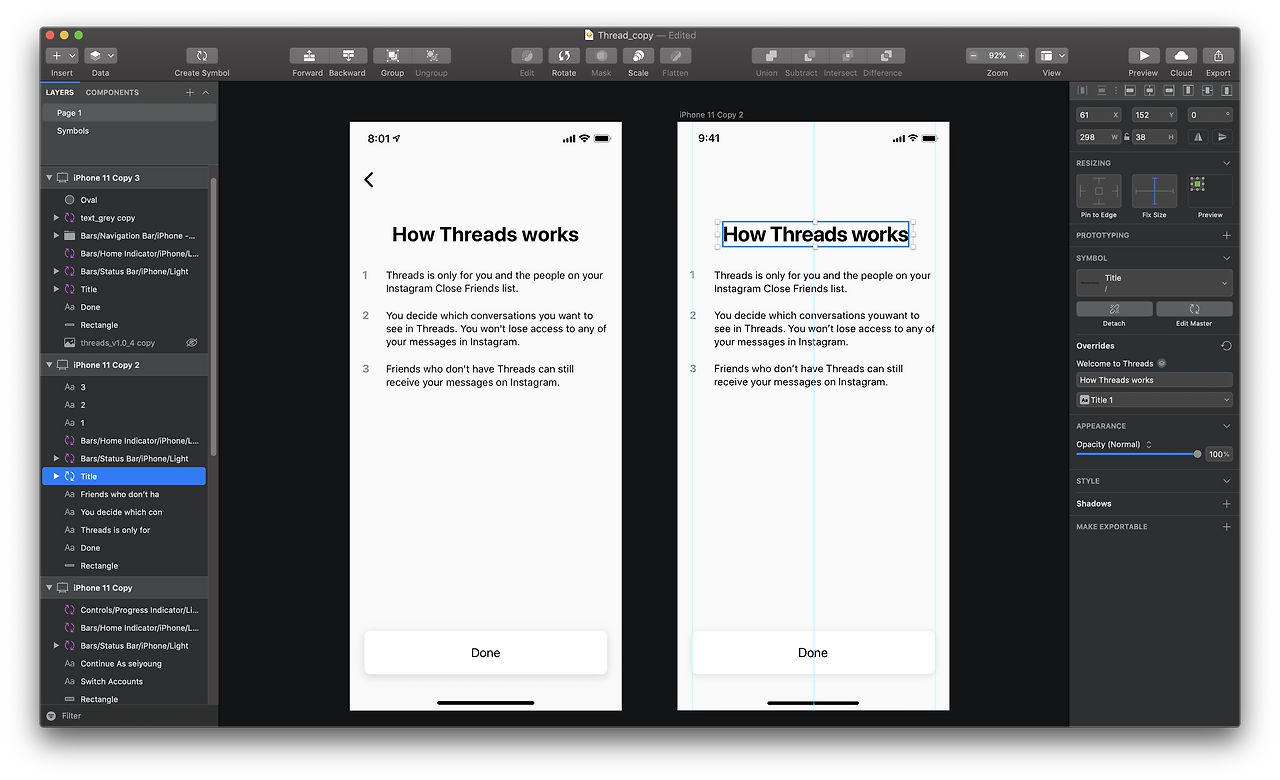Viewport: 1280px width, 780px height.
Task: Bring the layer Forward in the toolbar
Action: click(309, 56)
